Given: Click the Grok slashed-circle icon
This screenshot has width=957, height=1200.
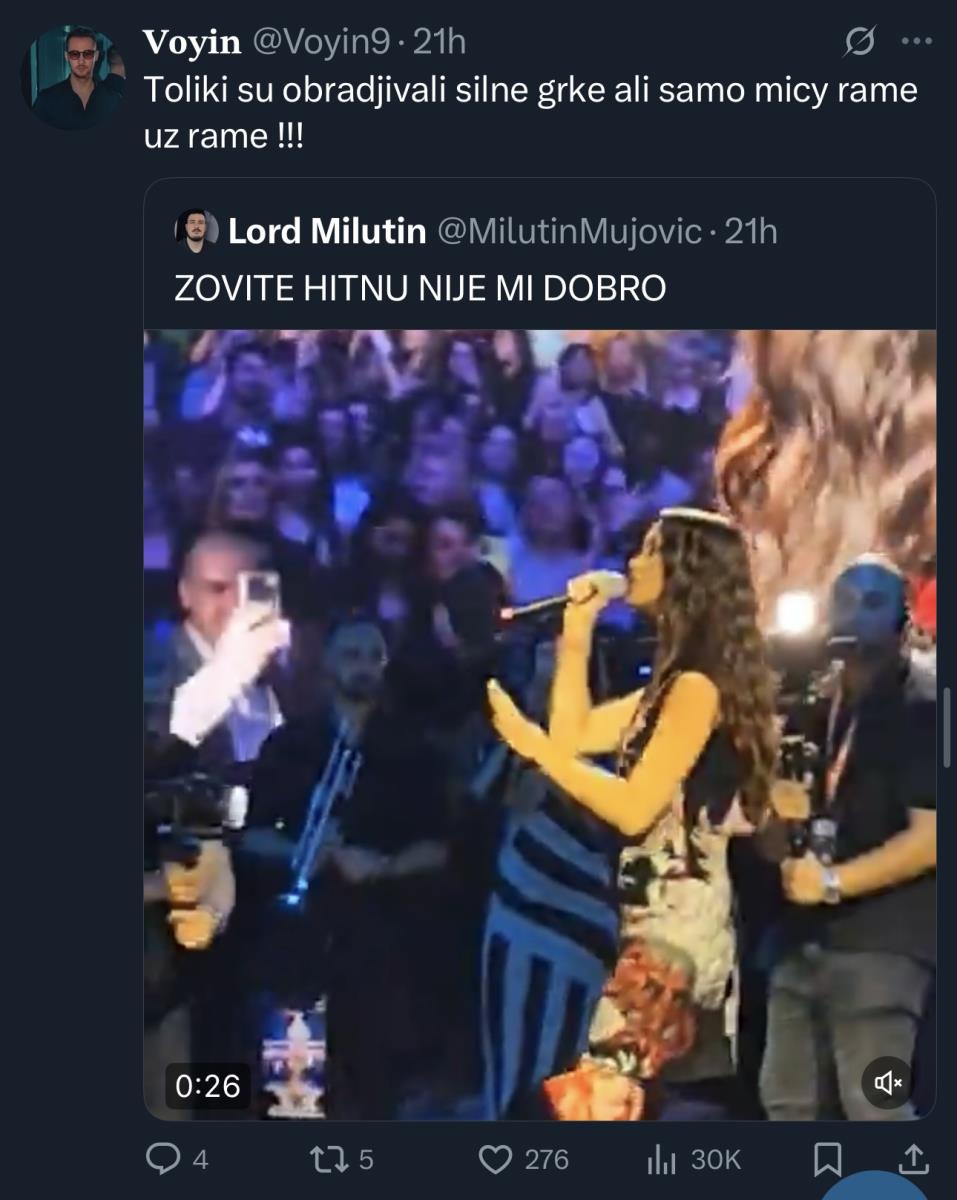Looking at the screenshot, I should (860, 41).
